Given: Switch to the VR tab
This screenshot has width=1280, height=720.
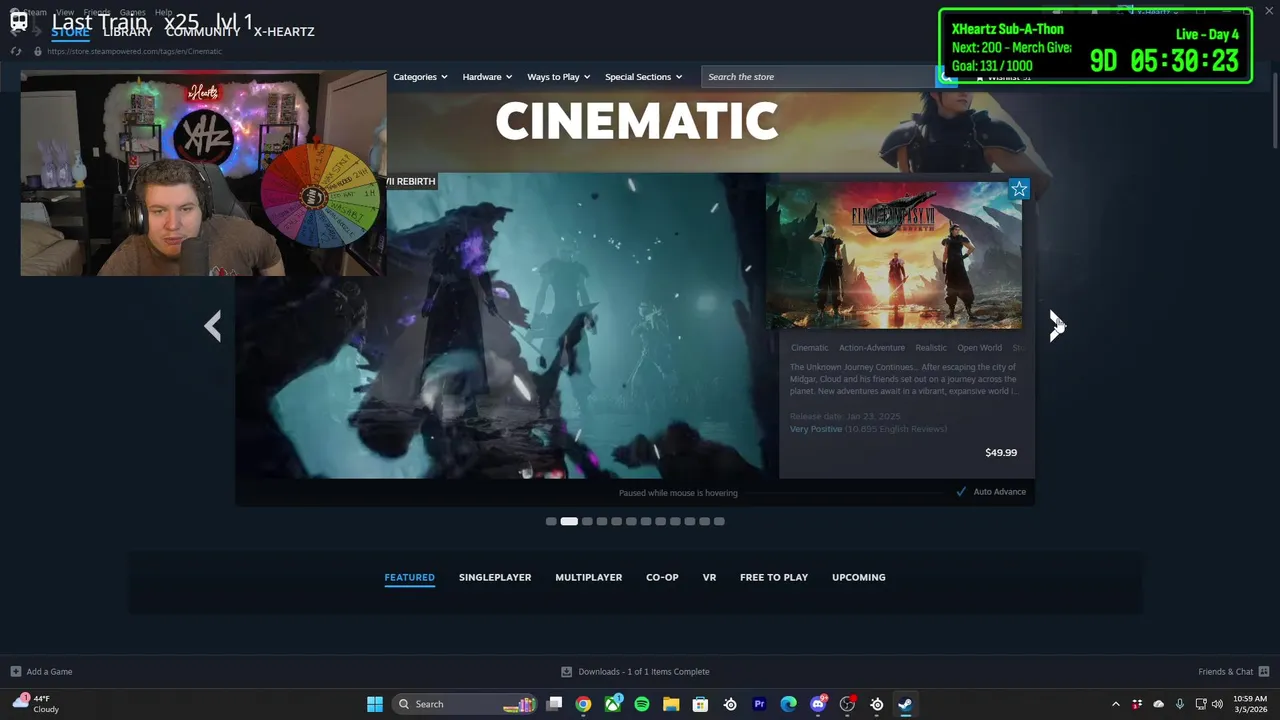Looking at the screenshot, I should pos(709,577).
